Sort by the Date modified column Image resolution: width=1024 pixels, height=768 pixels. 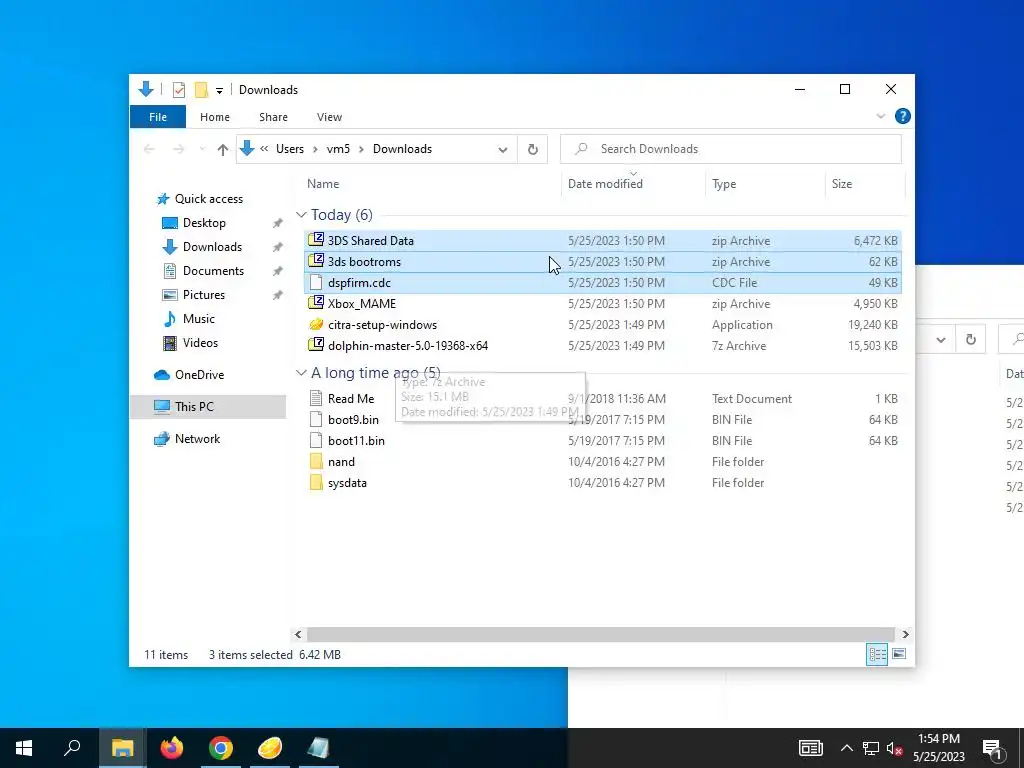click(x=605, y=184)
